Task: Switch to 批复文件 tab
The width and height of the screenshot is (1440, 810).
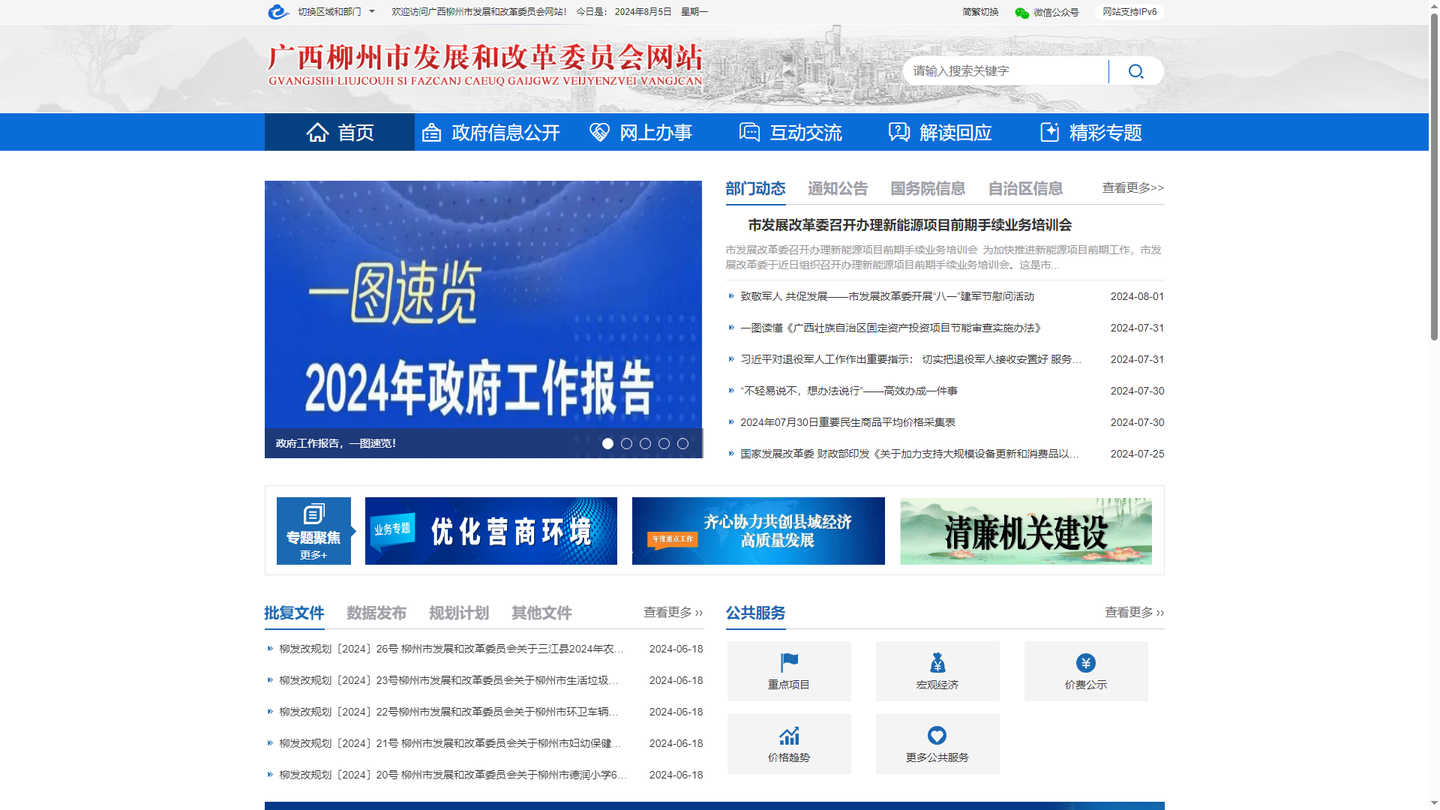Action: click(294, 613)
